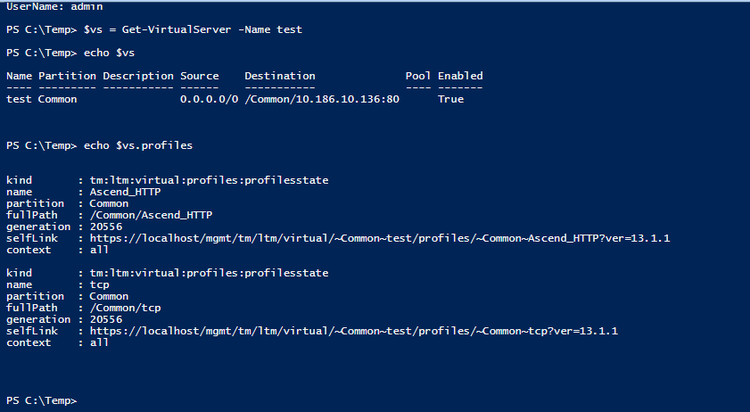
Task: Click the Source column header
Action: 199,76
